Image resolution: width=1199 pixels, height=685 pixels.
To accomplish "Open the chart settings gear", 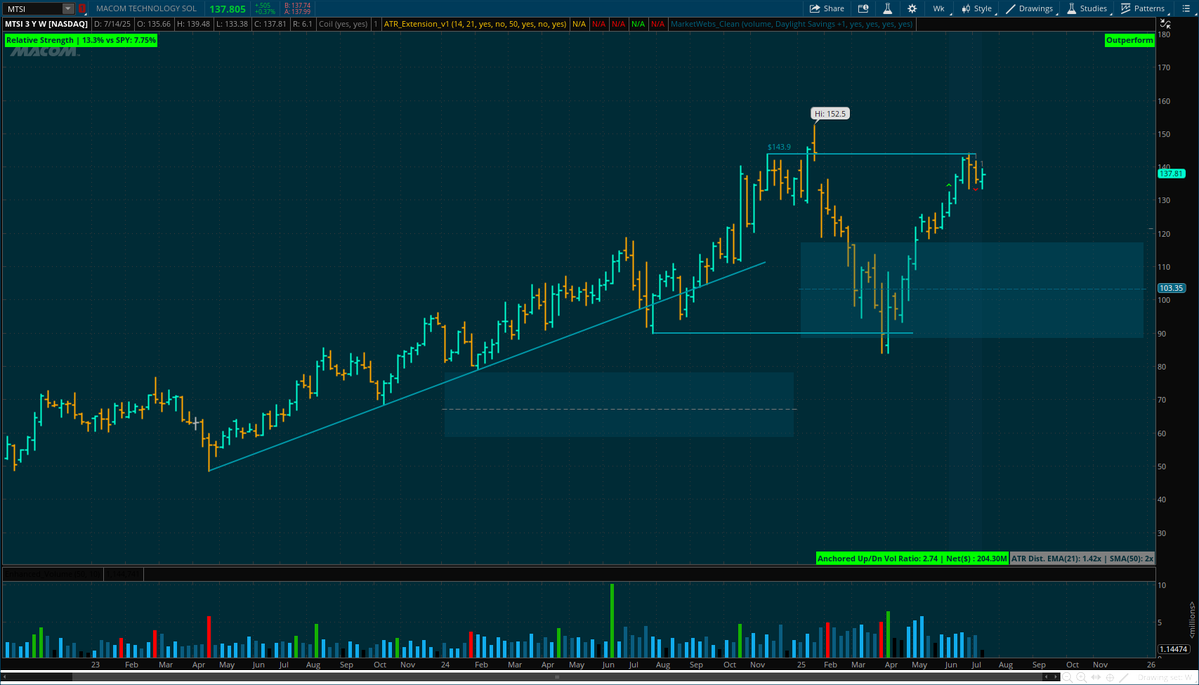I will [x=912, y=8].
